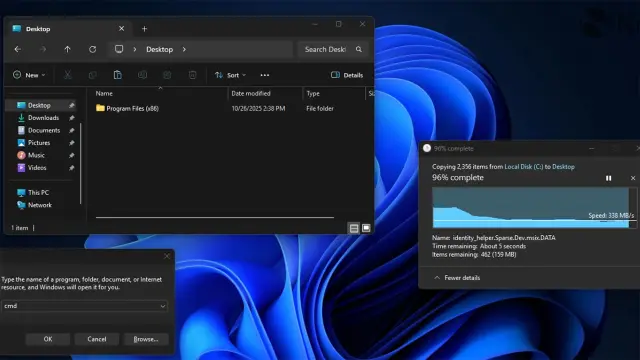Expand the chevron before Desktop in address bar
Viewport: 640px width, 360px height.
coord(135,49)
